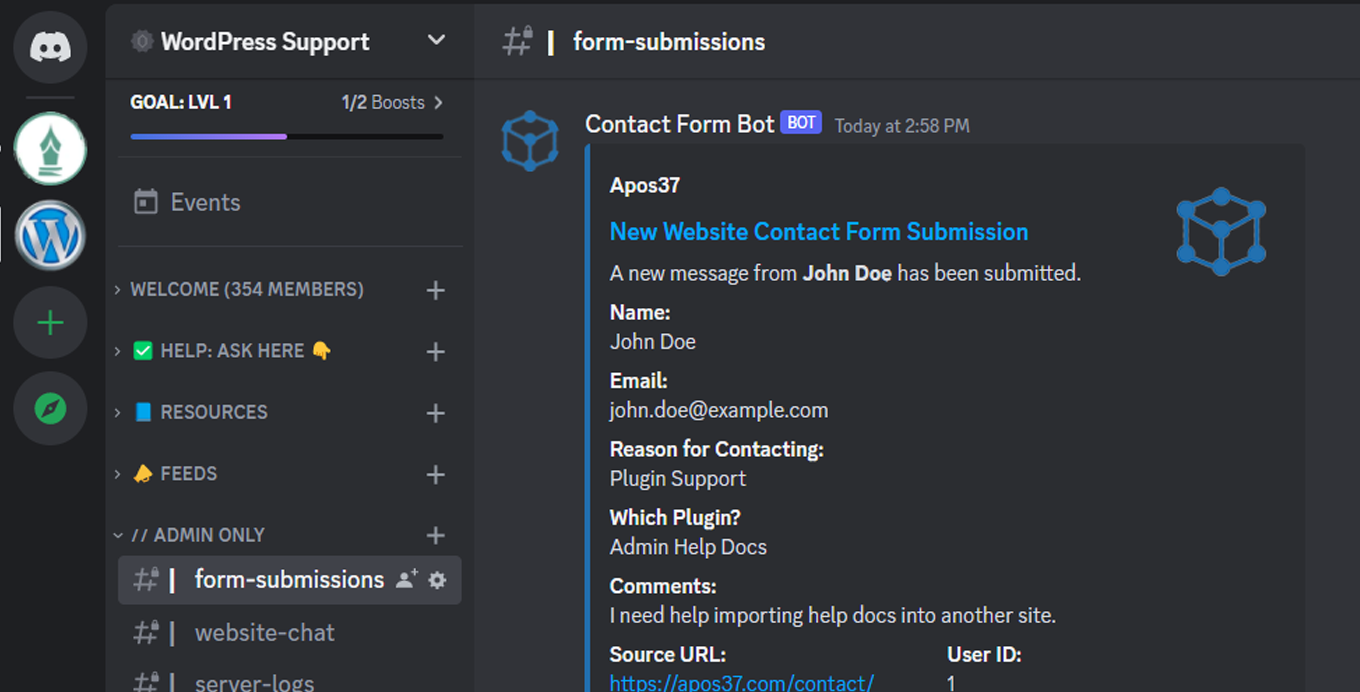Screen dimensions: 1360x692
Task: Click the Events calendar icon
Action: click(x=146, y=202)
